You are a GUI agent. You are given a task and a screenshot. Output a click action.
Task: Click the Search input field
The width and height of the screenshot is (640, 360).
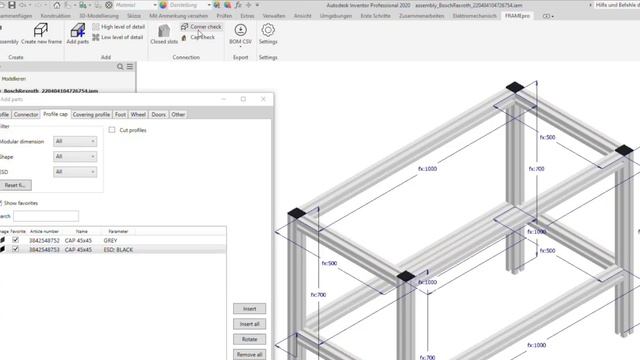(46, 216)
